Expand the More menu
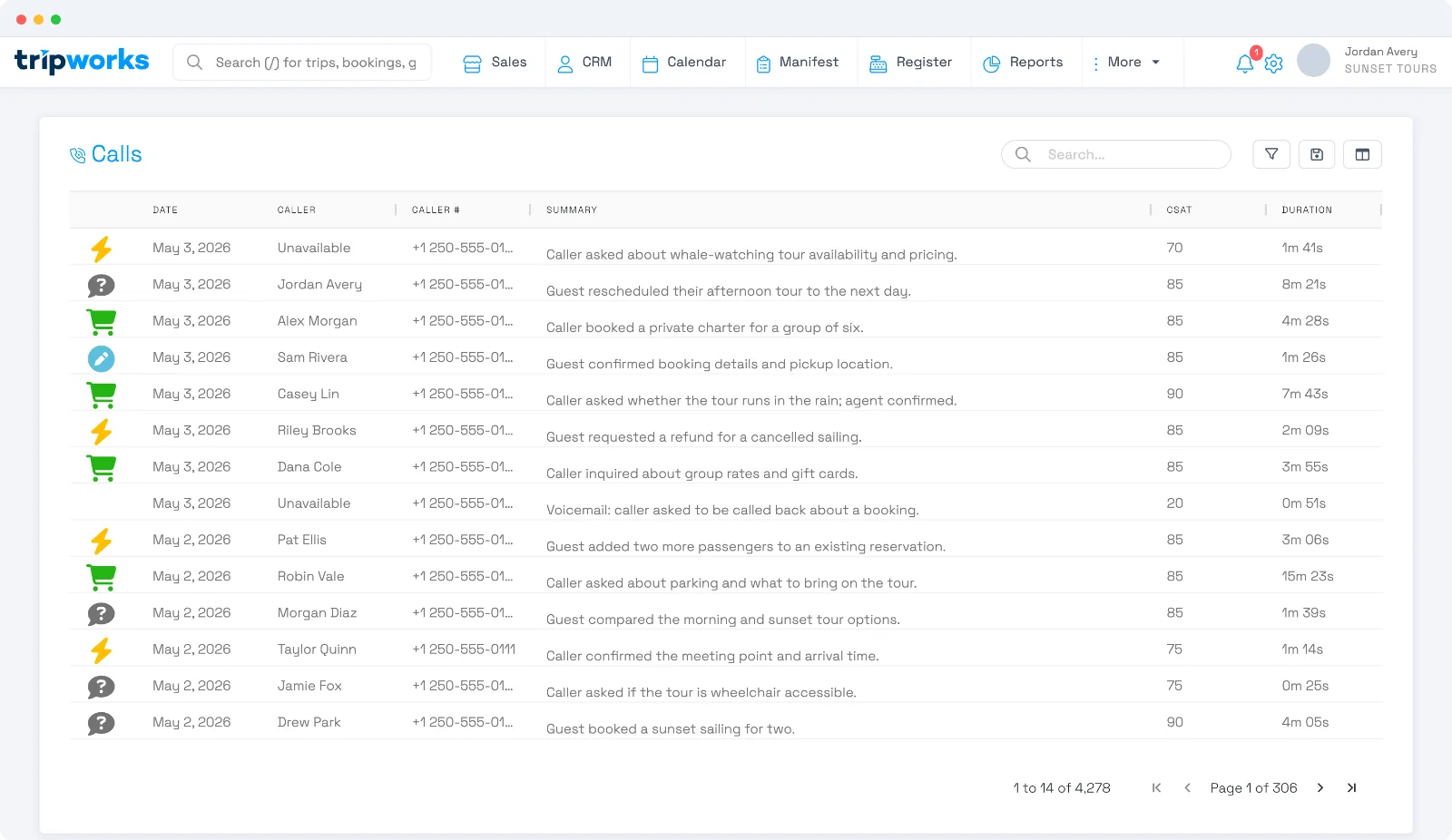Image resolution: width=1452 pixels, height=840 pixels. (1125, 62)
